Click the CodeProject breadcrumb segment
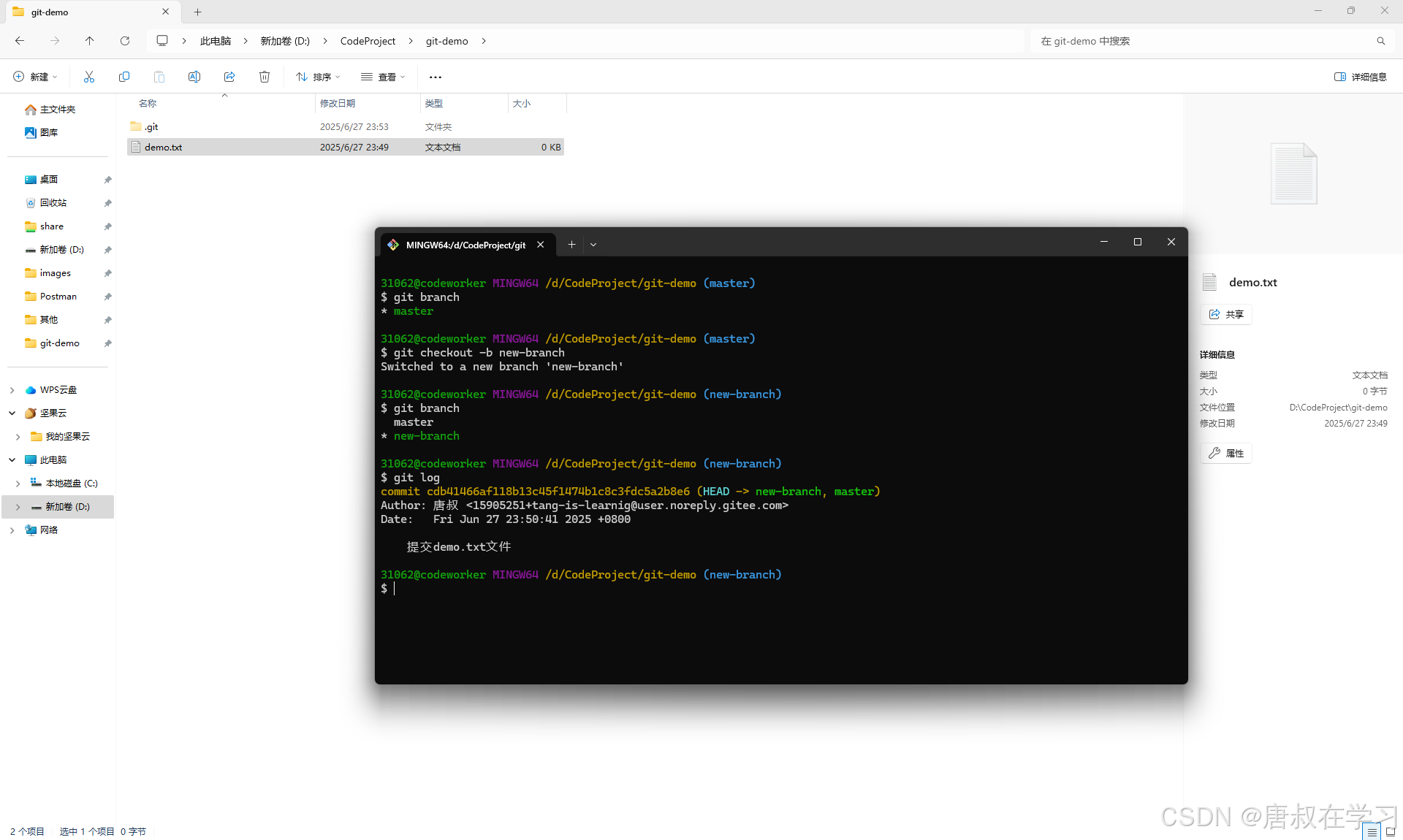 368,41
